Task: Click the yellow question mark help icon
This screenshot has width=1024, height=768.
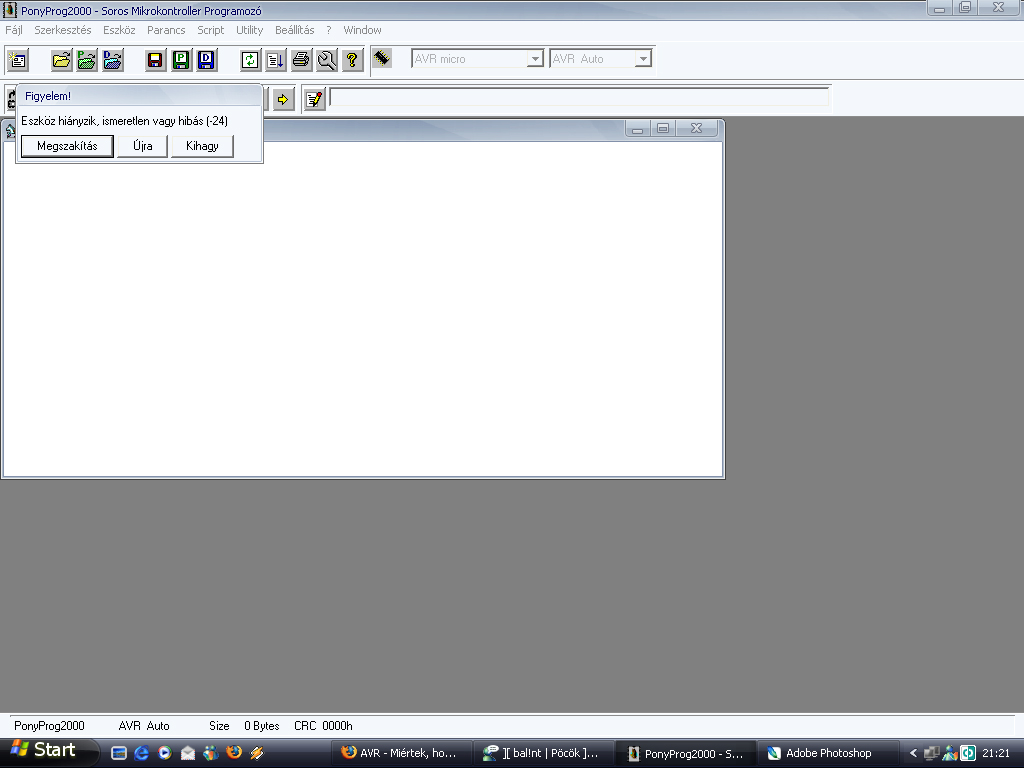Action: pyautogui.click(x=352, y=60)
